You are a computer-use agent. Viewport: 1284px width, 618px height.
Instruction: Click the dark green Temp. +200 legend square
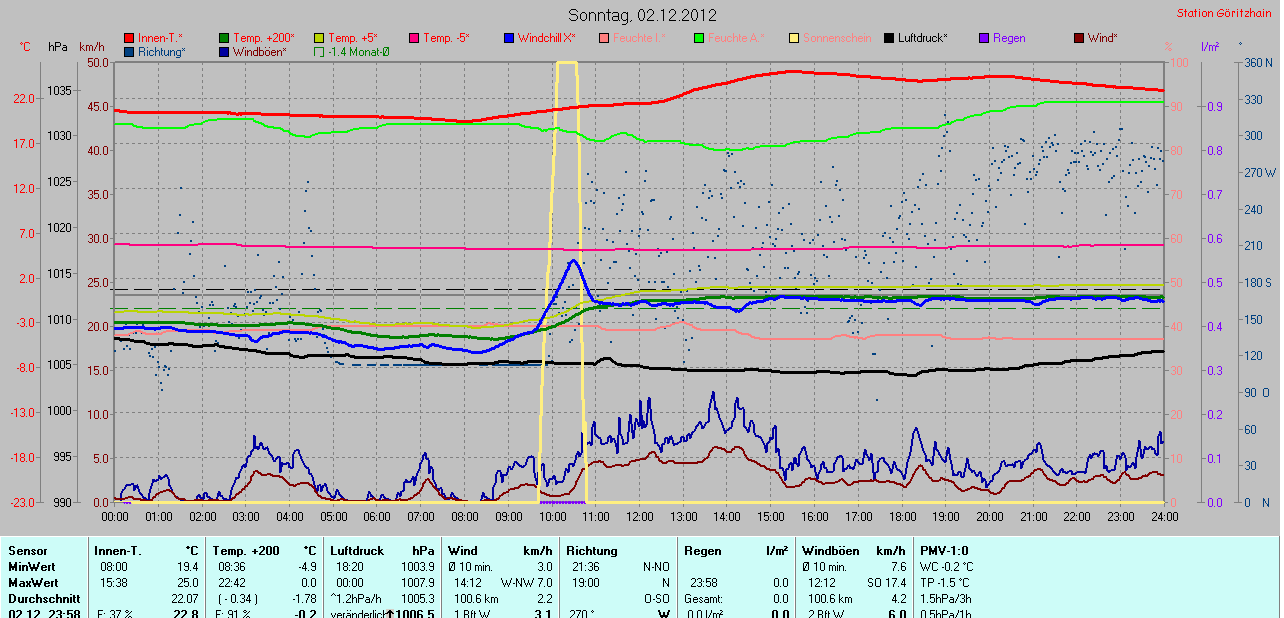click(x=224, y=38)
